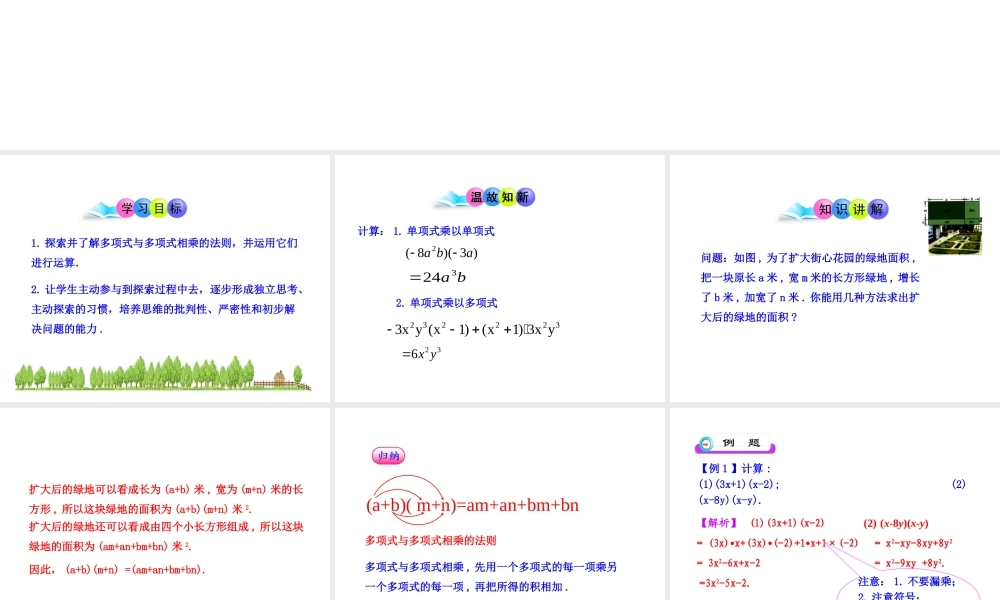Click the (2) label on example slide

960,483
